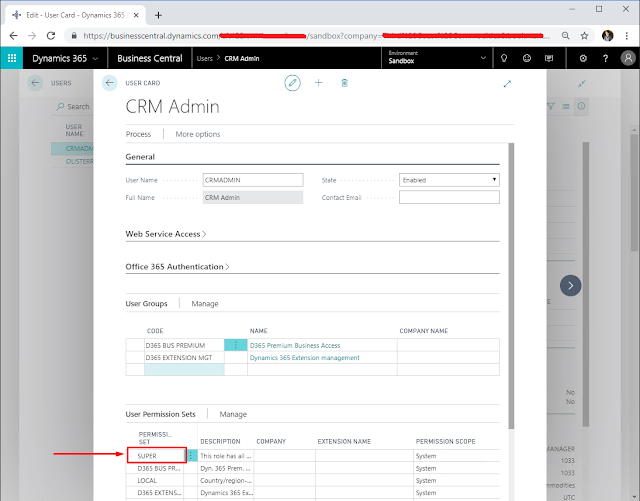The image size is (640, 501).
Task: Open the Dynamics 365 app launcher waffle
Action: [x=12, y=58]
